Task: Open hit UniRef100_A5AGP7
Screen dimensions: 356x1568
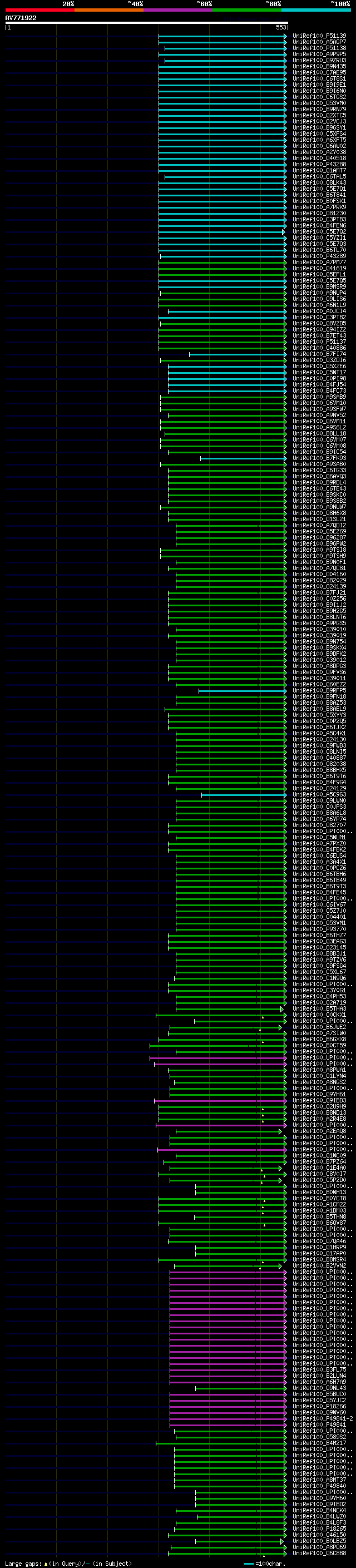Action: tap(319, 42)
